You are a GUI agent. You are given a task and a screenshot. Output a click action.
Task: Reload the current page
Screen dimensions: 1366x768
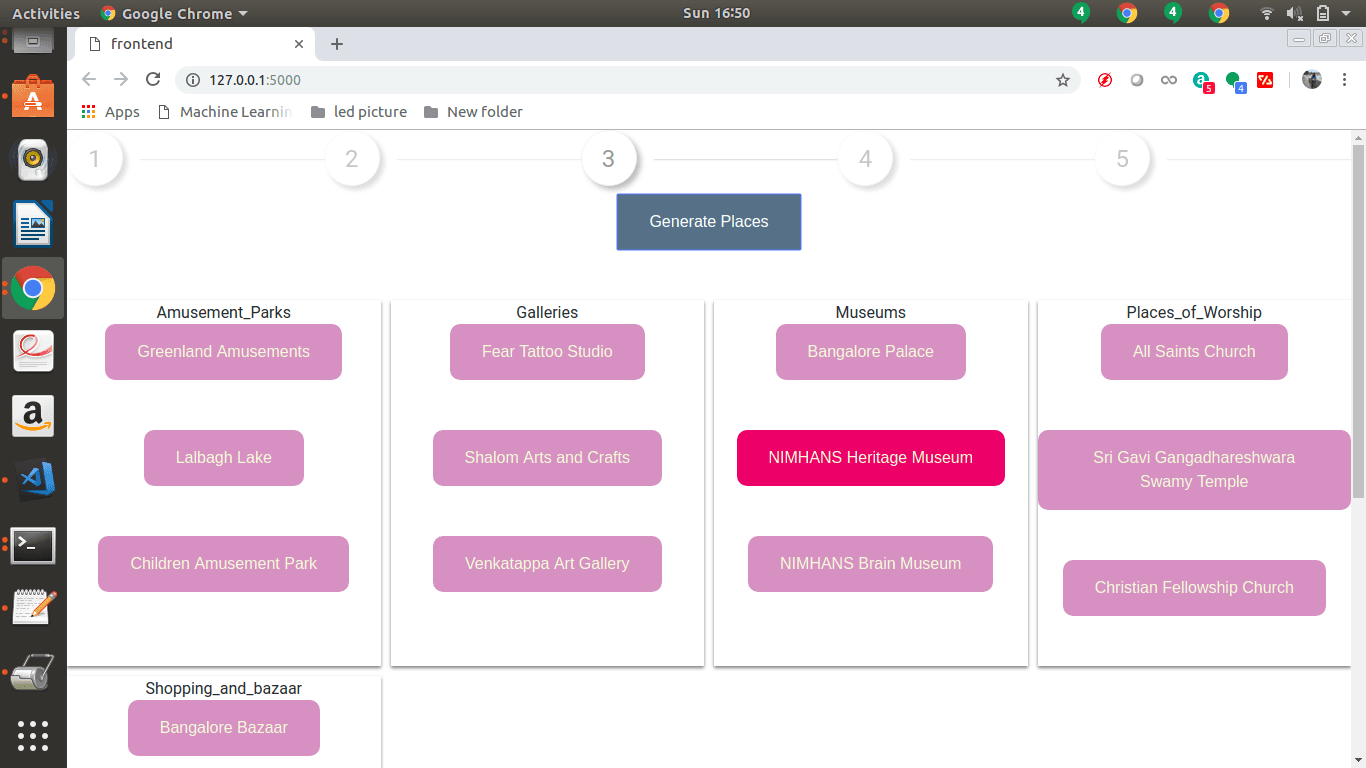[x=153, y=80]
